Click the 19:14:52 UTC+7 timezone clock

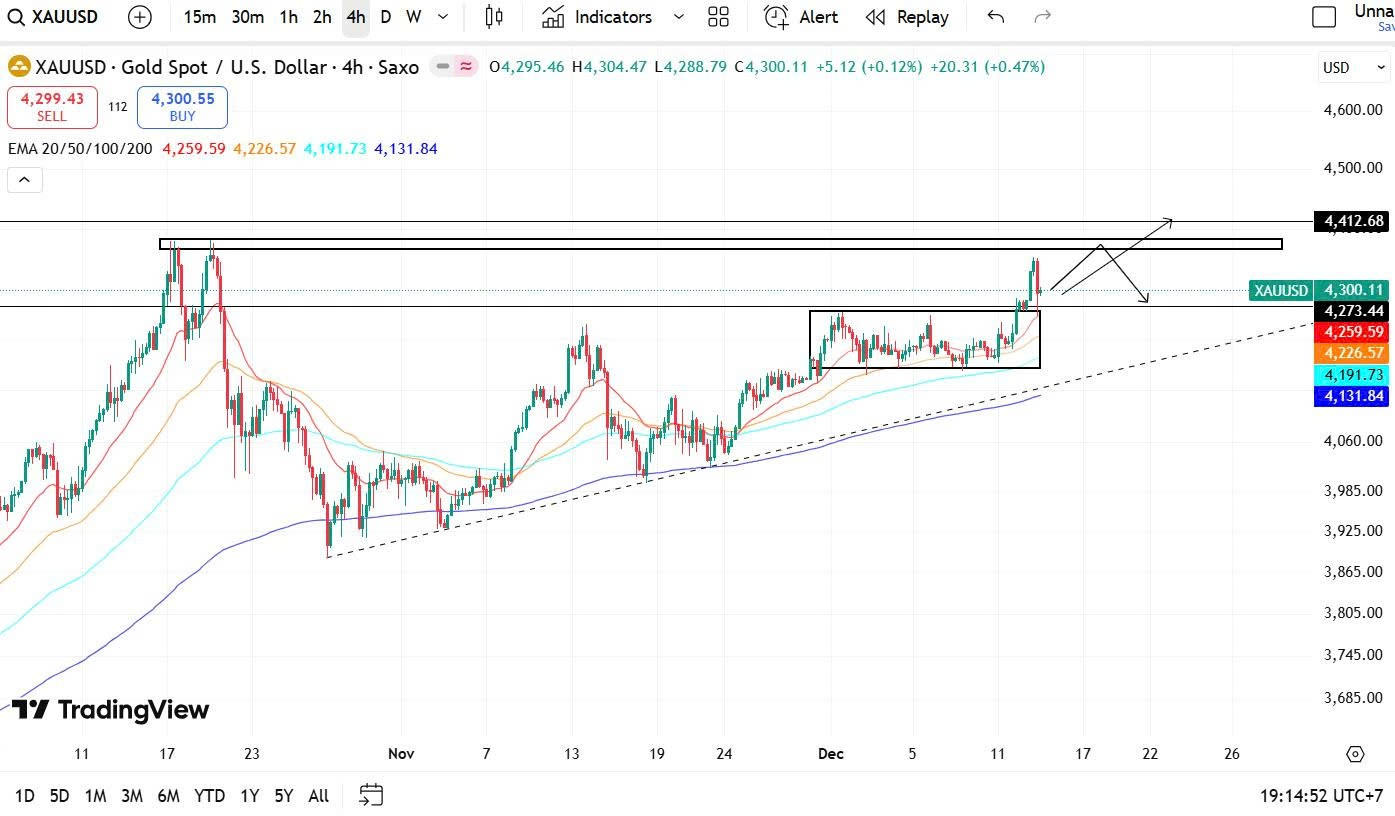tap(1322, 796)
